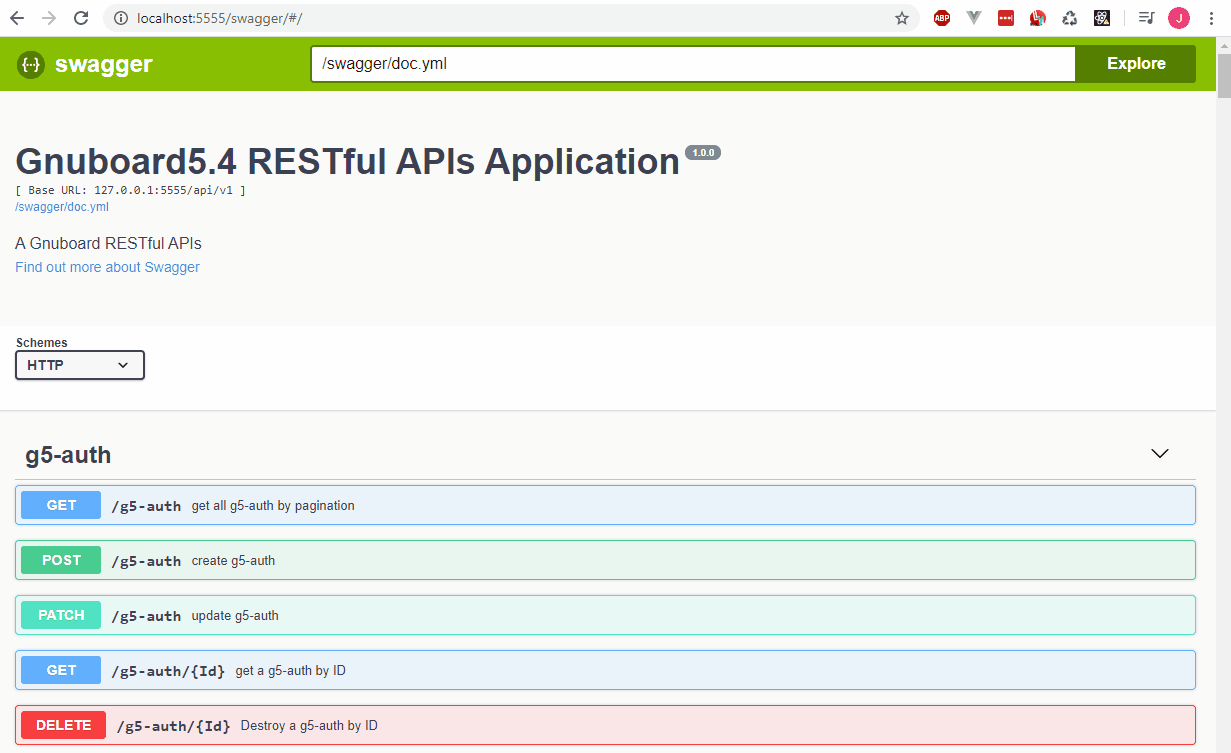Click the /swagger/doc.yml spec URL input
This screenshot has width=1231, height=753.
coord(693,63)
